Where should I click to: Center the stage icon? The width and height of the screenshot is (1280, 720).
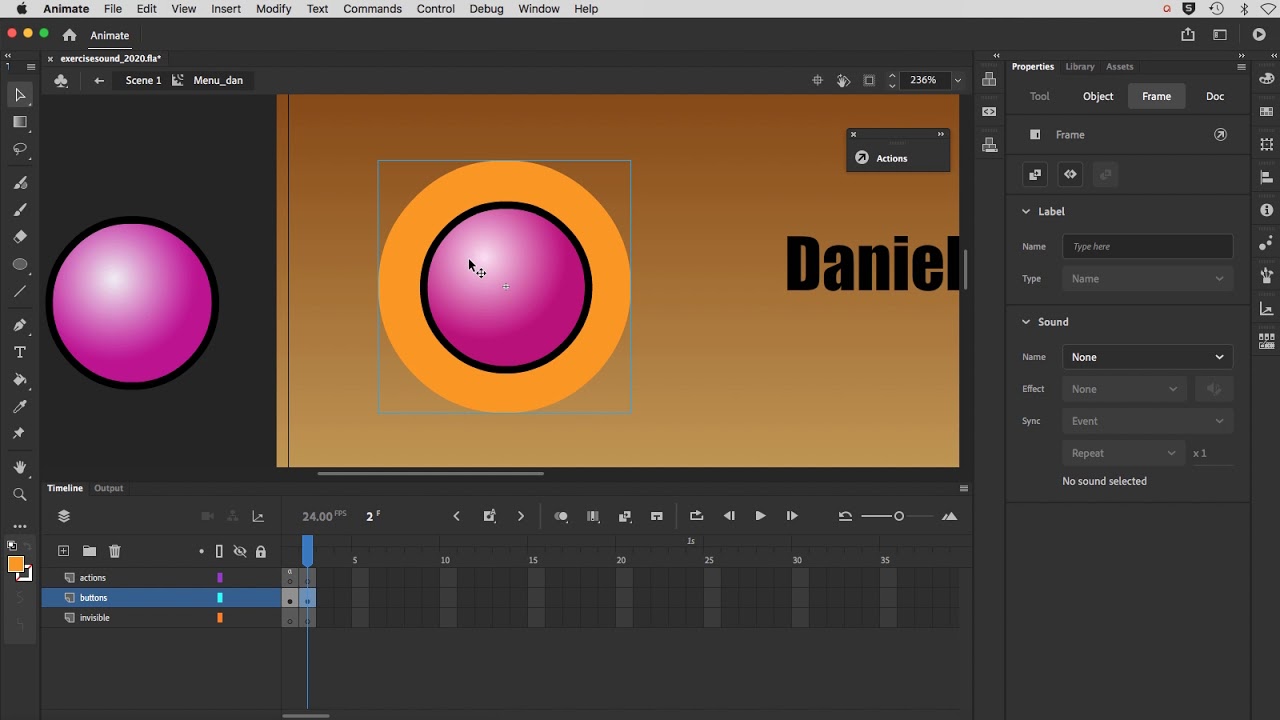coord(817,80)
